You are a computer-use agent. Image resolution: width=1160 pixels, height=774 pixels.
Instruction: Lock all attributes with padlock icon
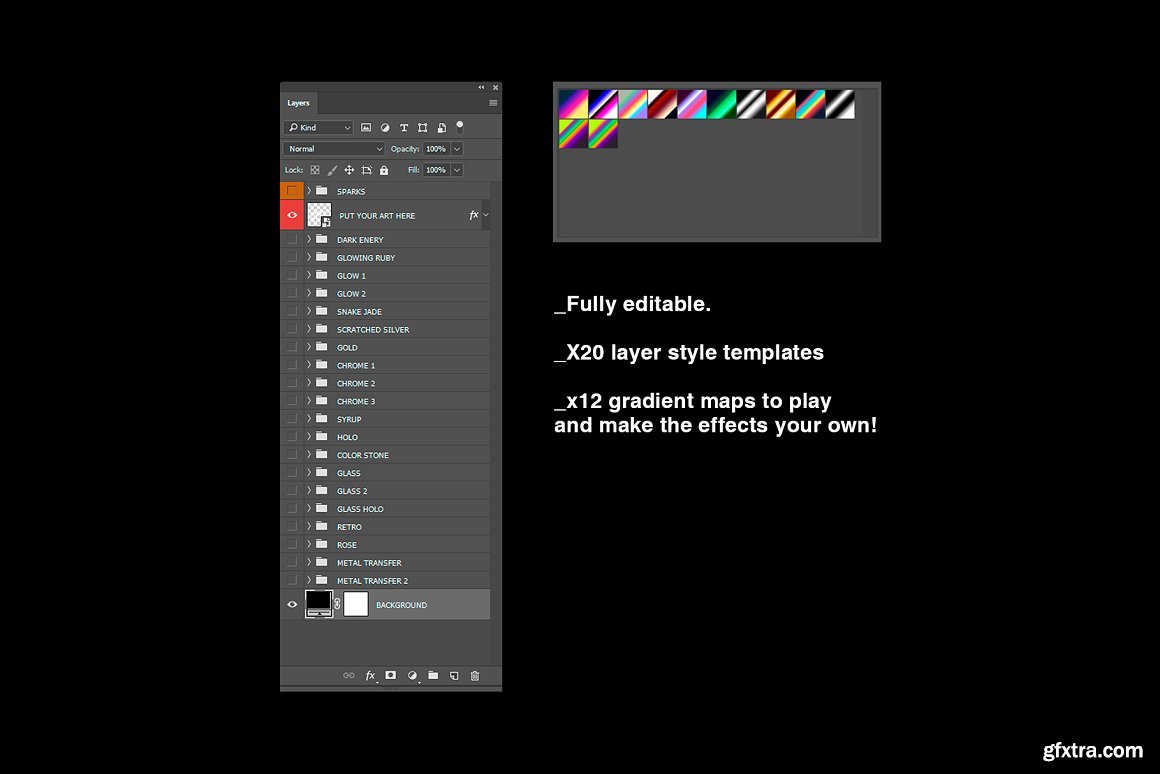coord(384,171)
